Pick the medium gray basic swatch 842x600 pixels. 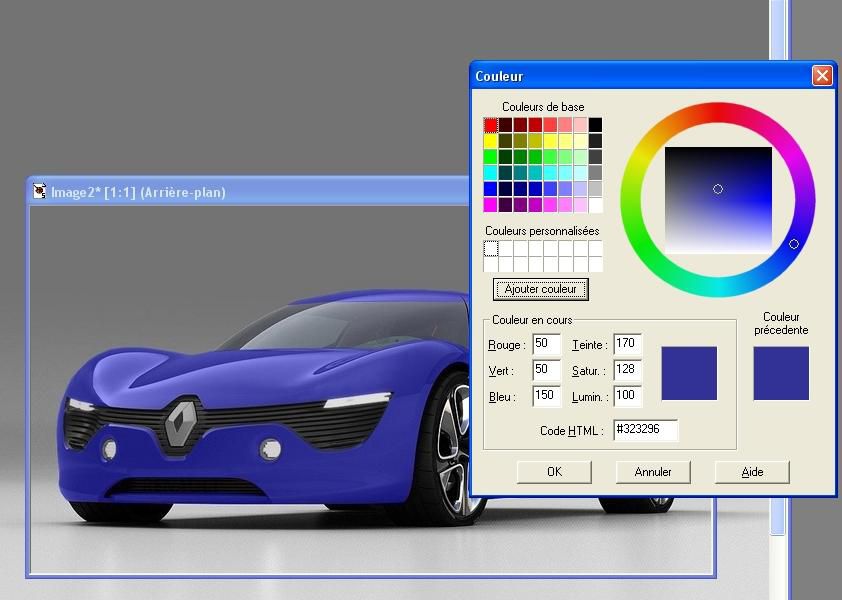(595, 173)
